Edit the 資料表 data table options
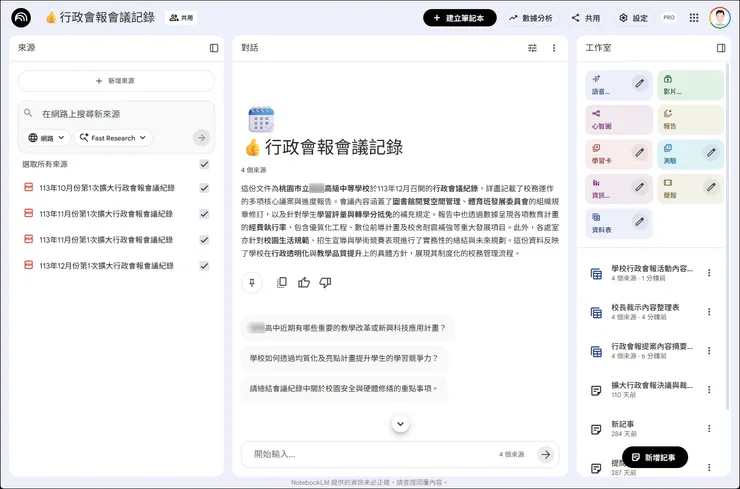Image resolution: width=740 pixels, height=489 pixels. click(x=639, y=221)
